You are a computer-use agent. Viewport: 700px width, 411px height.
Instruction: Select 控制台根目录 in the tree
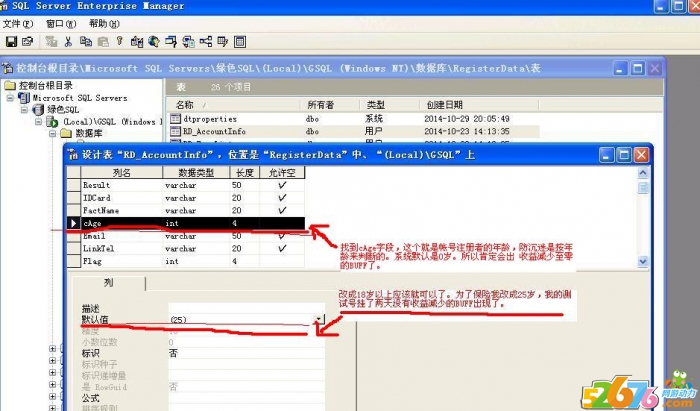pyautogui.click(x=46, y=85)
